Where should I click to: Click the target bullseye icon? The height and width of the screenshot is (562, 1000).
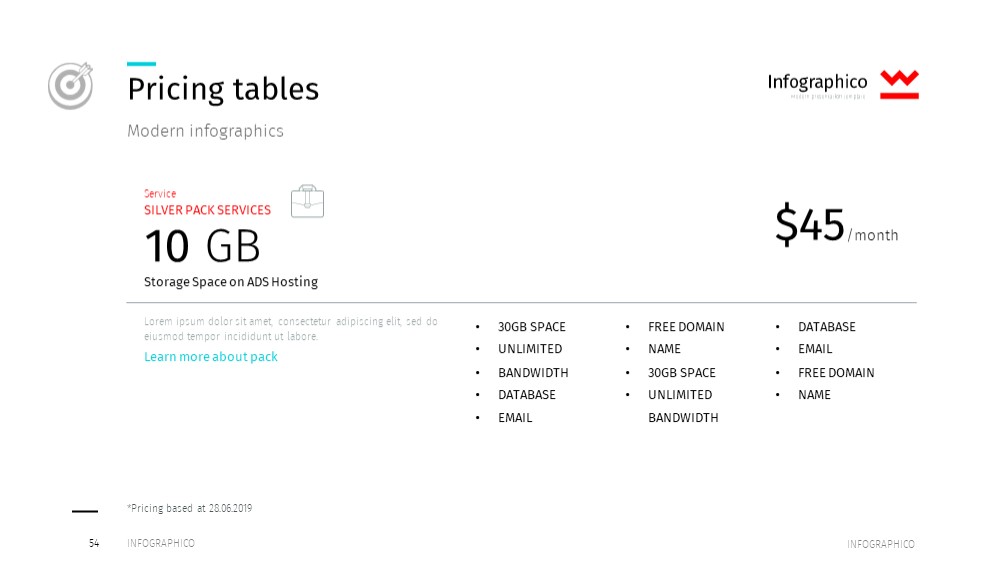71,85
